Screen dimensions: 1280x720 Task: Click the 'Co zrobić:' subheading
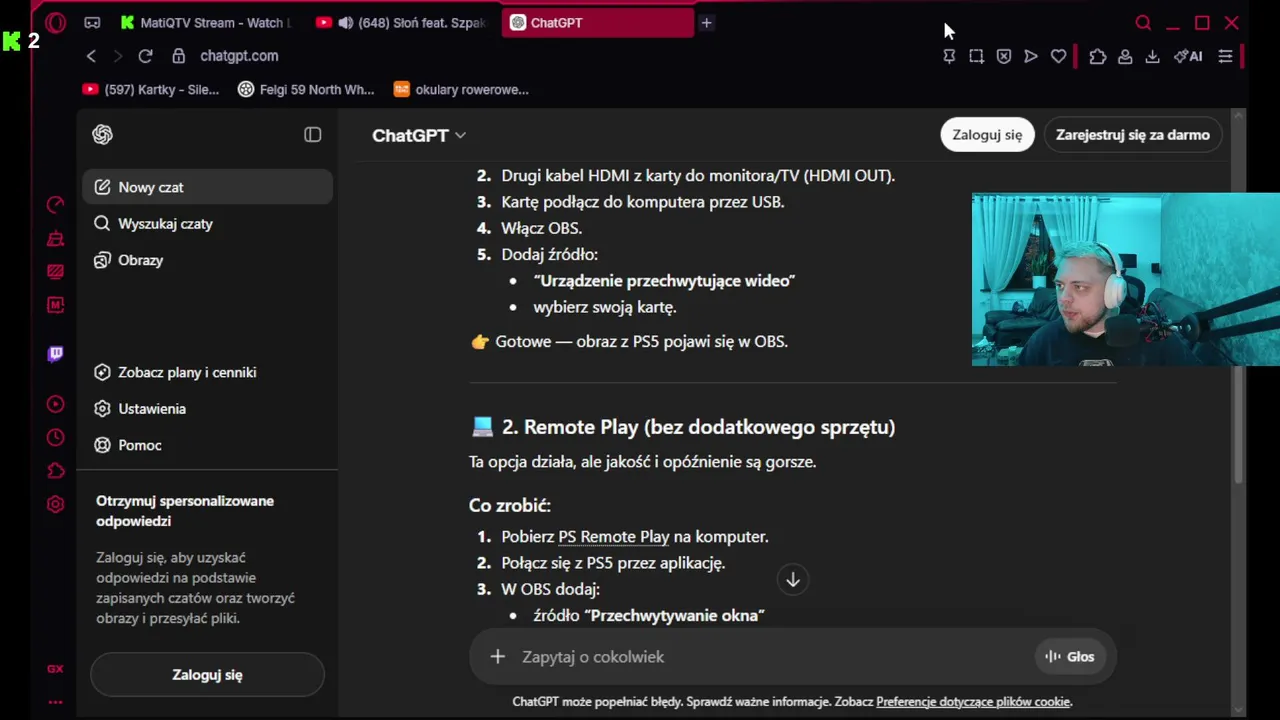point(510,505)
